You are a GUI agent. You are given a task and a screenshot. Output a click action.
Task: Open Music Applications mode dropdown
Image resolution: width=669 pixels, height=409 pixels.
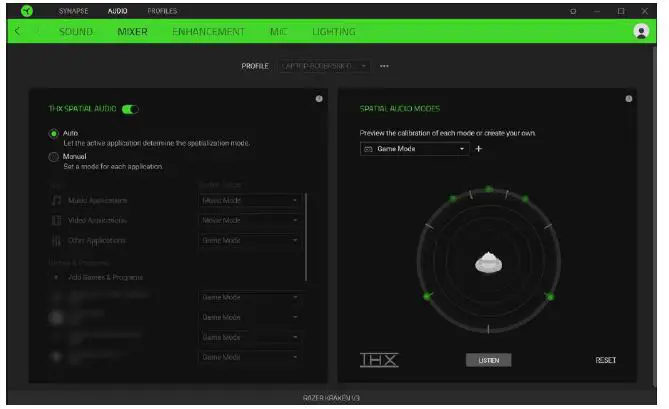click(x=250, y=200)
